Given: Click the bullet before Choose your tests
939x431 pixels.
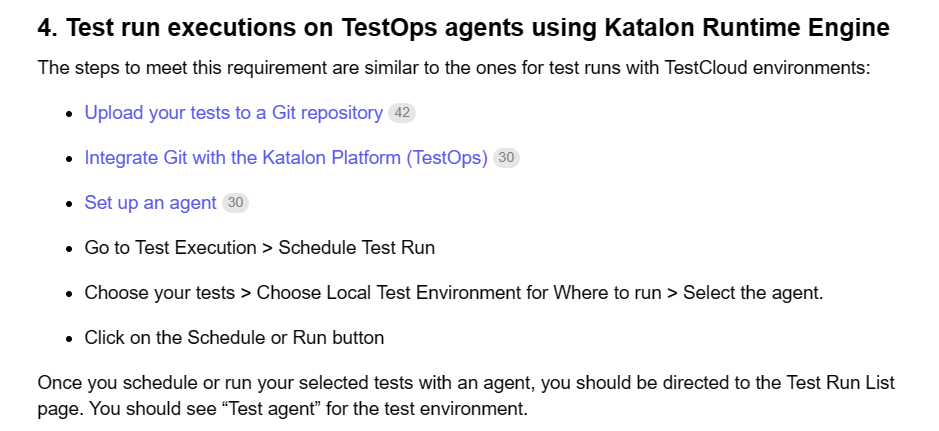Looking at the screenshot, I should click(x=69, y=294).
